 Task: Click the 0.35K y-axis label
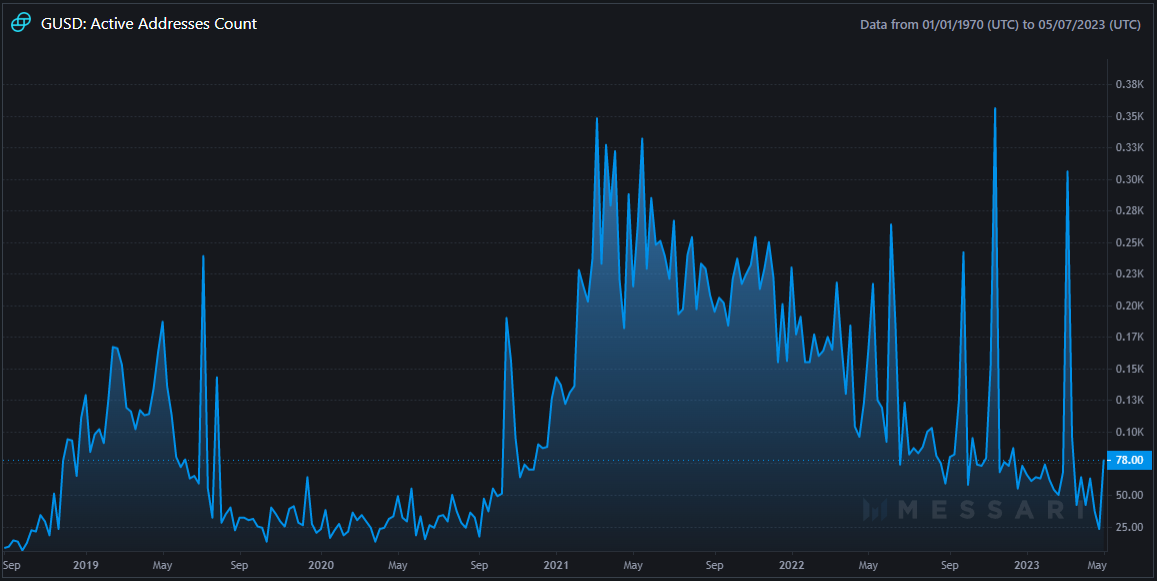pos(1130,117)
